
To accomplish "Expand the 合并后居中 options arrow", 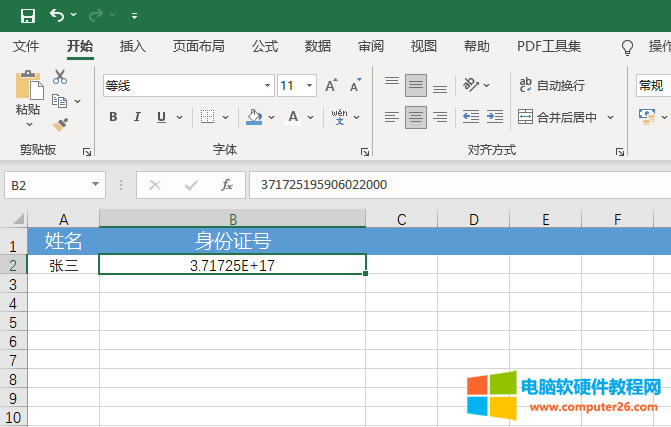I will click(x=611, y=117).
